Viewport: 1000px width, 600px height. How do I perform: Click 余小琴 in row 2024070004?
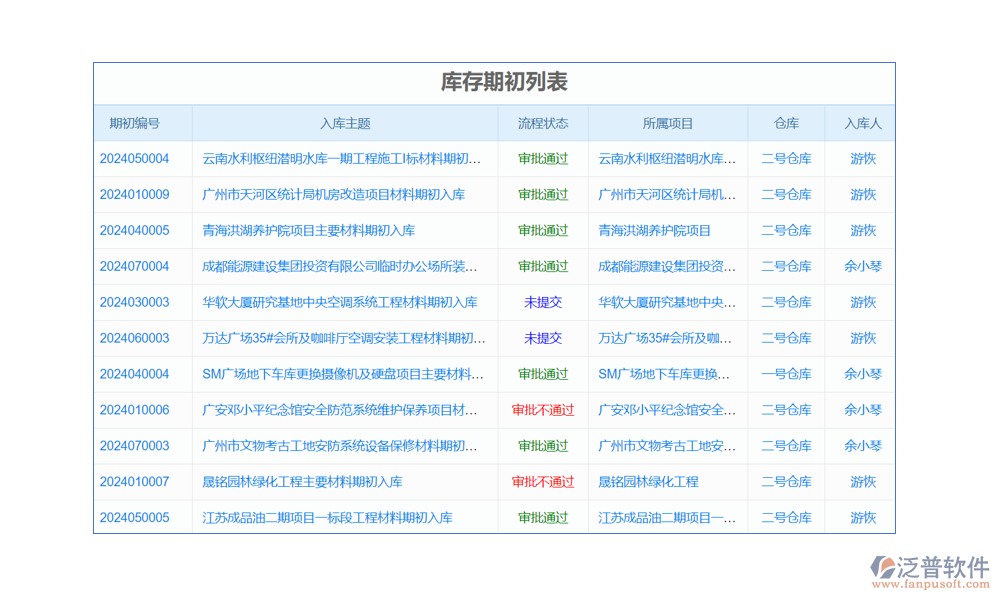[x=863, y=267]
